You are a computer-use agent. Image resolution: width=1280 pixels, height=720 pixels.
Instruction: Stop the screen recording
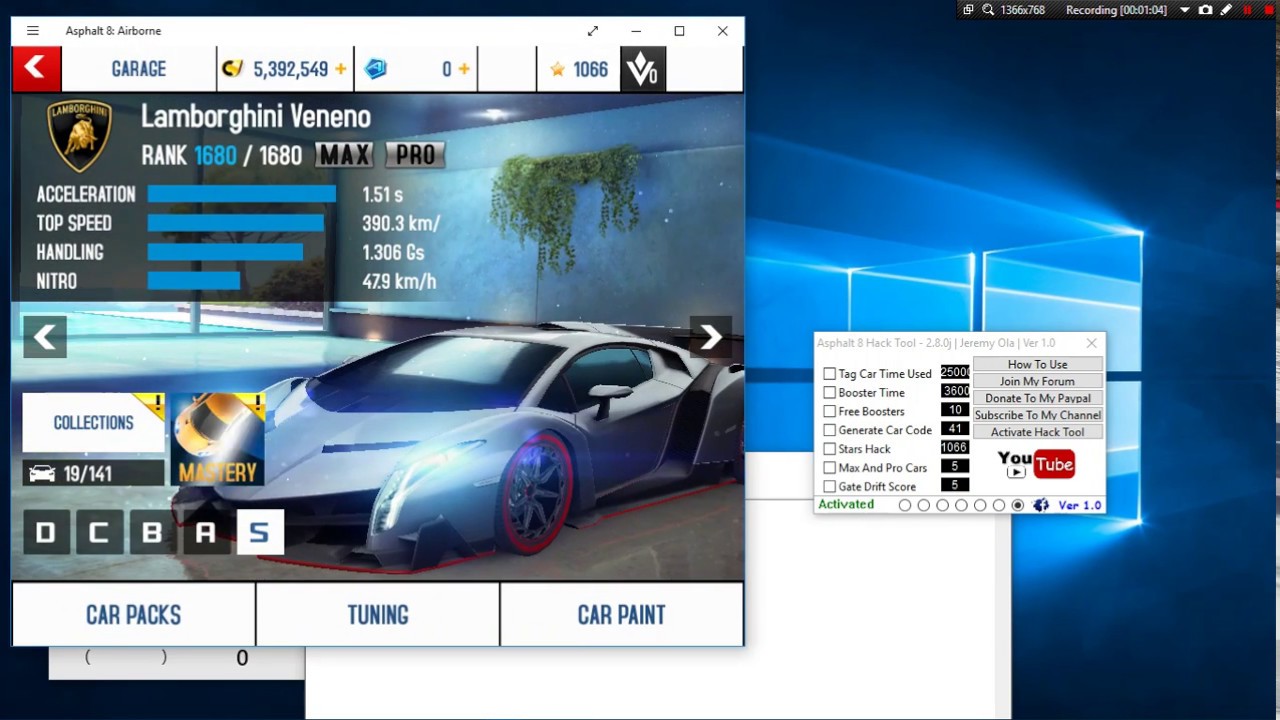pyautogui.click(x=1269, y=10)
